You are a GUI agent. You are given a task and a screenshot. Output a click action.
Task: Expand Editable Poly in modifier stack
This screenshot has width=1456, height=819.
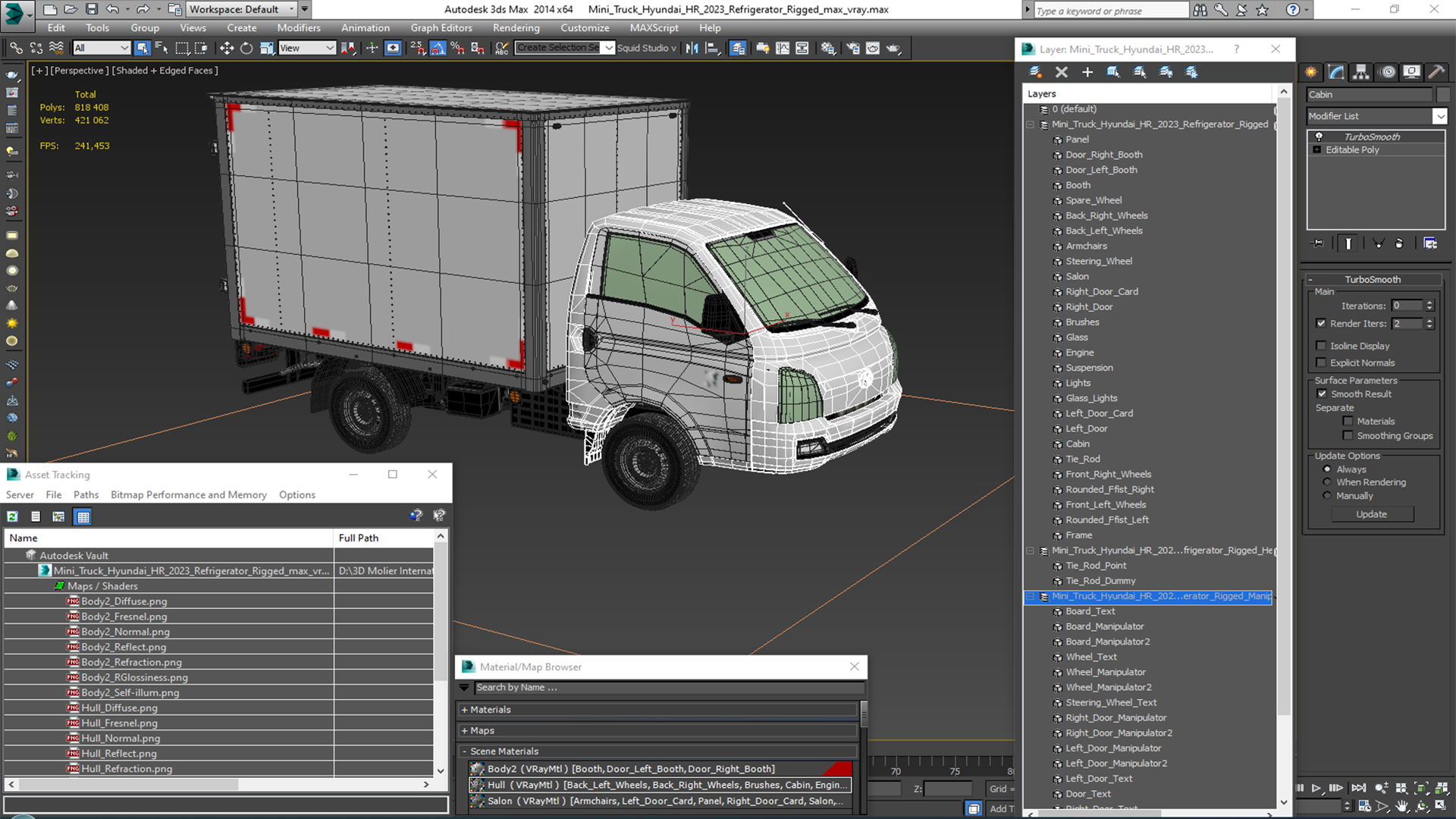1317,150
